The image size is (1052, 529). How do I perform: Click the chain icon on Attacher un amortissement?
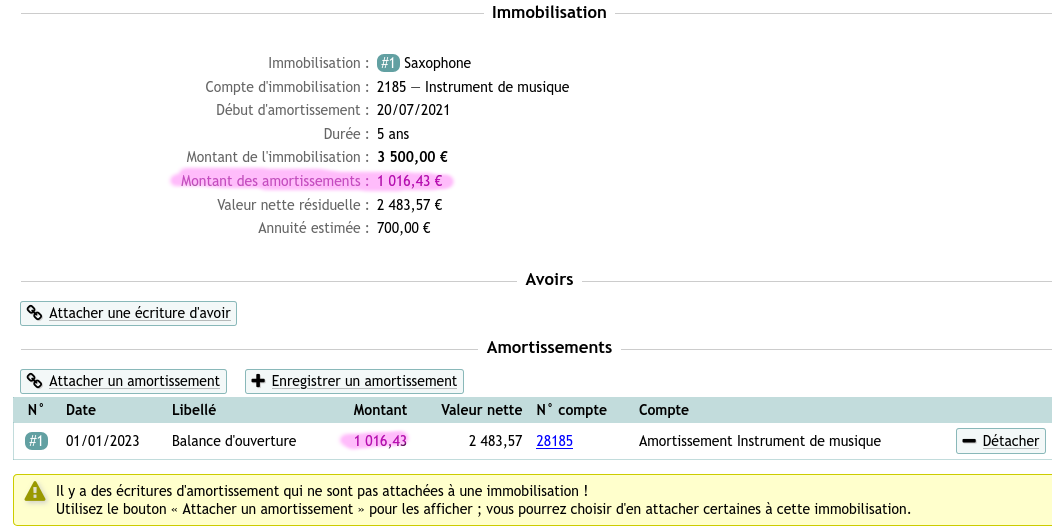click(x=34, y=381)
